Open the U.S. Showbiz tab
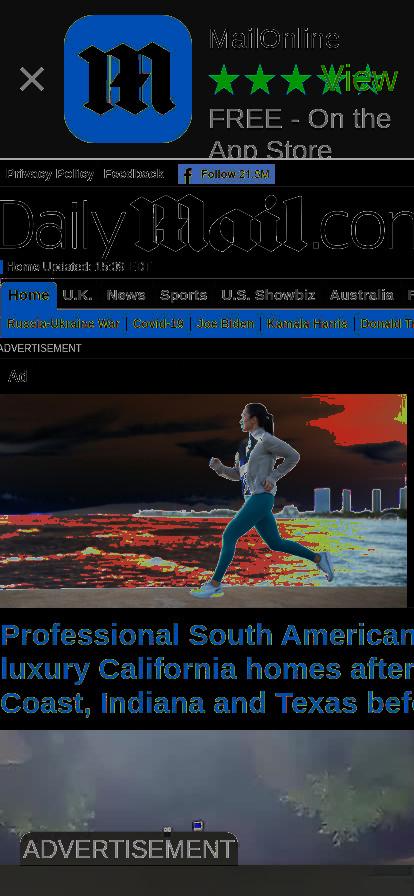Image resolution: width=414 pixels, height=896 pixels. pos(268,295)
